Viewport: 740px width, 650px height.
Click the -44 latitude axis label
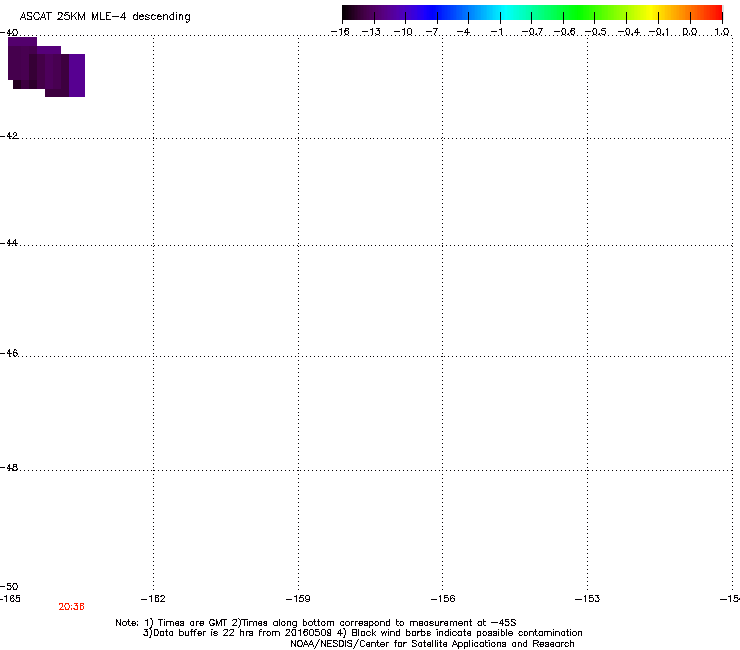[9, 243]
